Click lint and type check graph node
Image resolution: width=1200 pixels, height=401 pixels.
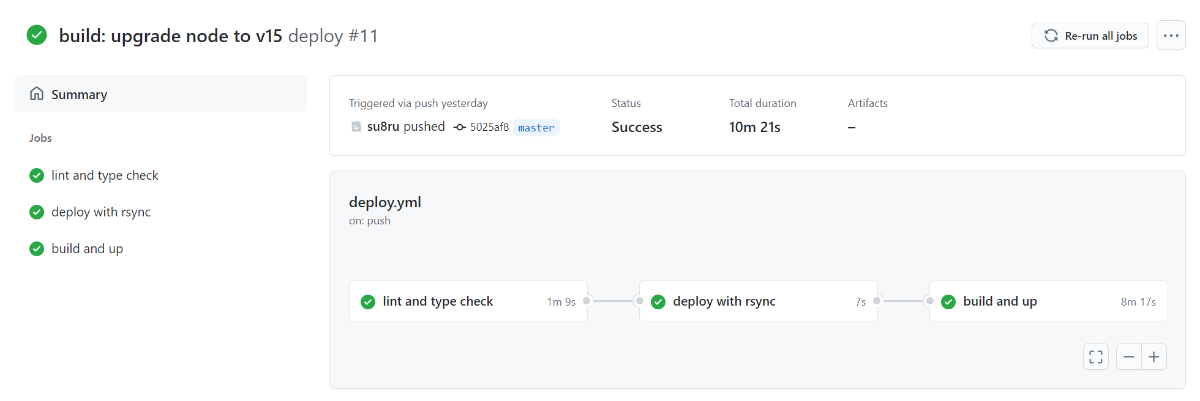tap(468, 301)
